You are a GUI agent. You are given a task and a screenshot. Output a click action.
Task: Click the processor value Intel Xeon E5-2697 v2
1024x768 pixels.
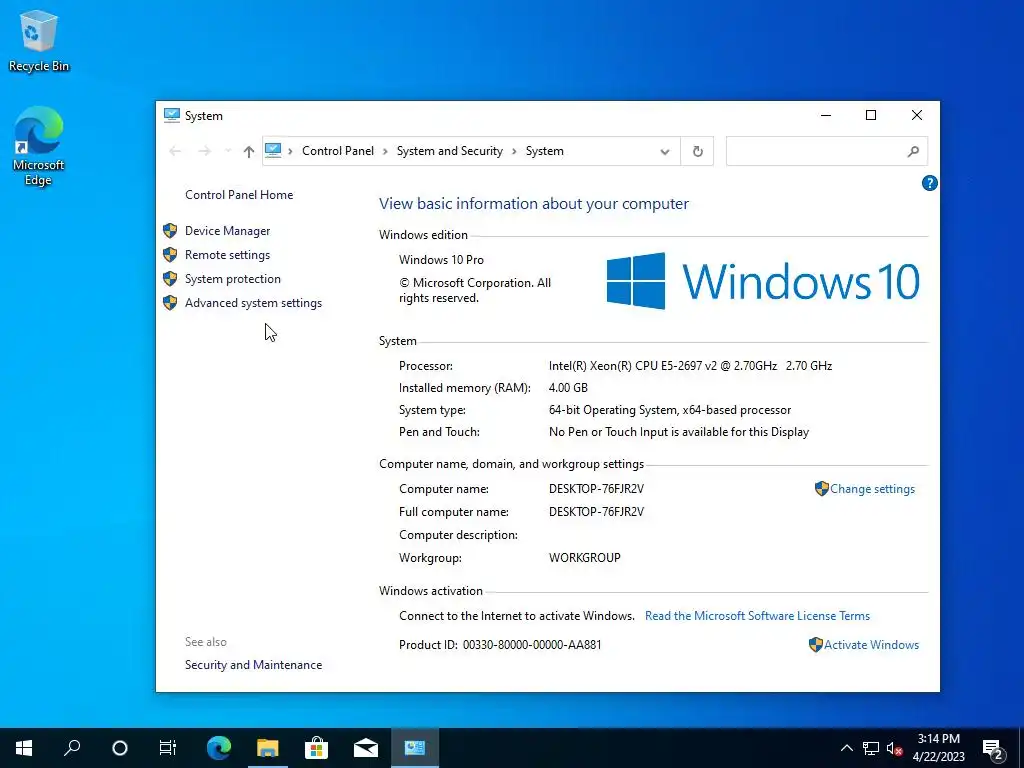pos(690,366)
